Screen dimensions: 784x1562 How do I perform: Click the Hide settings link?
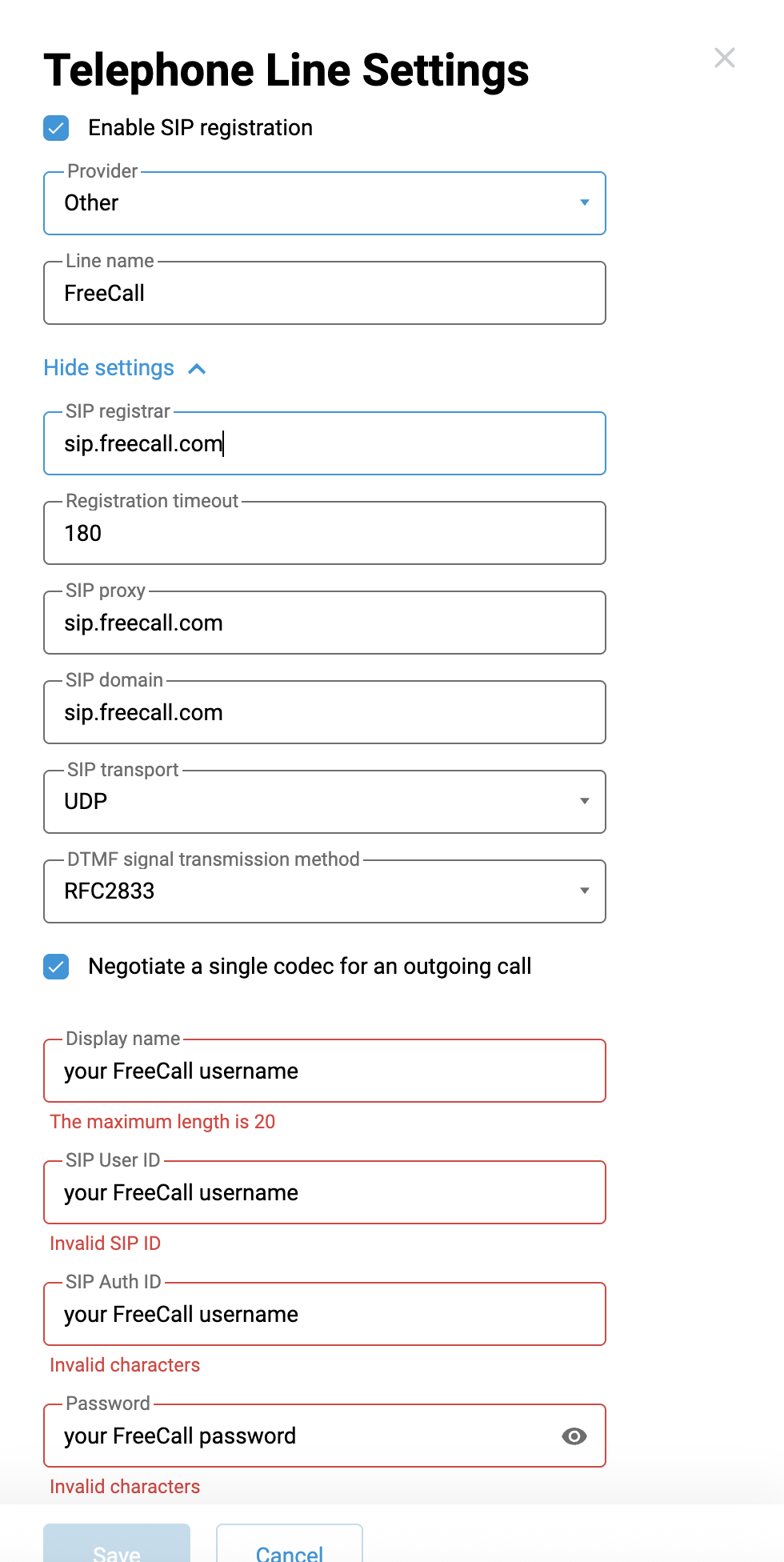click(109, 368)
